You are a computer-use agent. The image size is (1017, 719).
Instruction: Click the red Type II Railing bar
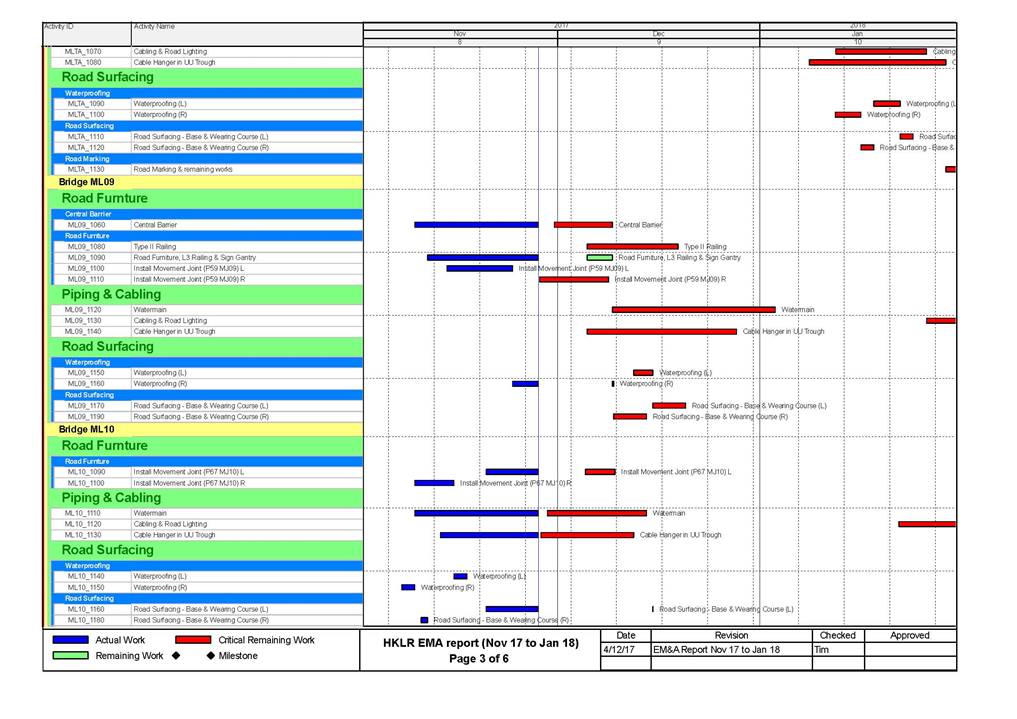[x=632, y=247]
